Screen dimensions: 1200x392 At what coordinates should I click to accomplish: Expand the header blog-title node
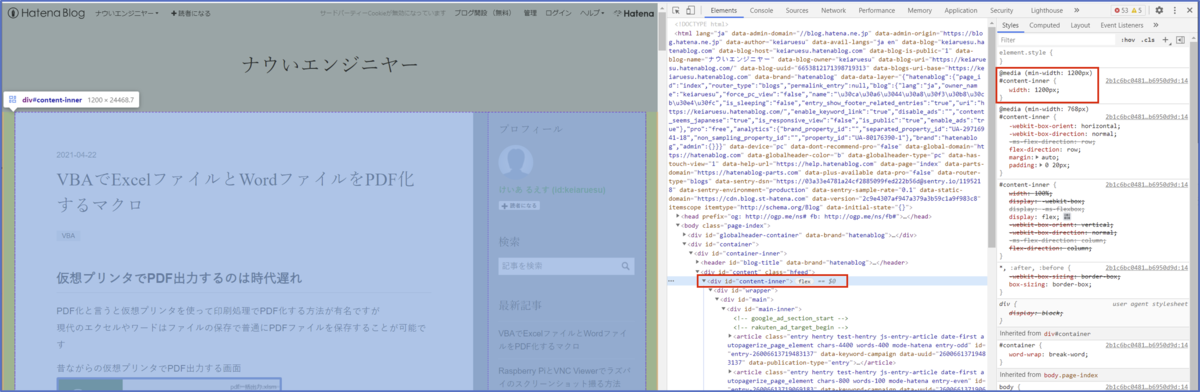point(698,262)
